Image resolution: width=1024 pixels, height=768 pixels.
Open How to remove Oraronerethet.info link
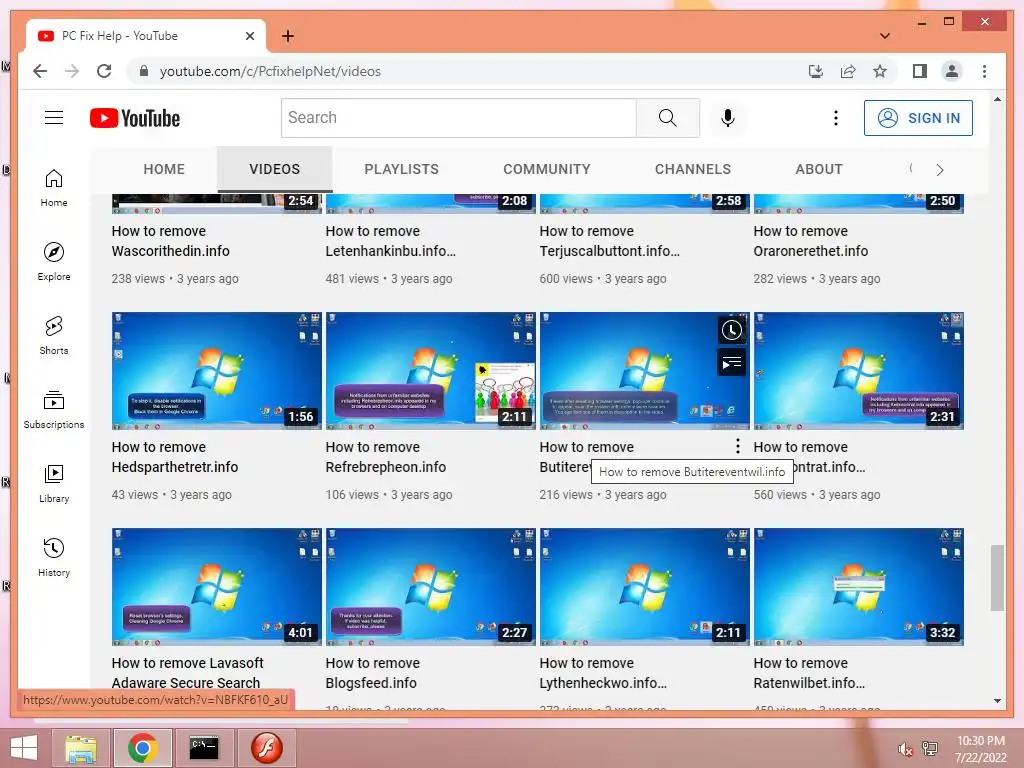point(810,241)
